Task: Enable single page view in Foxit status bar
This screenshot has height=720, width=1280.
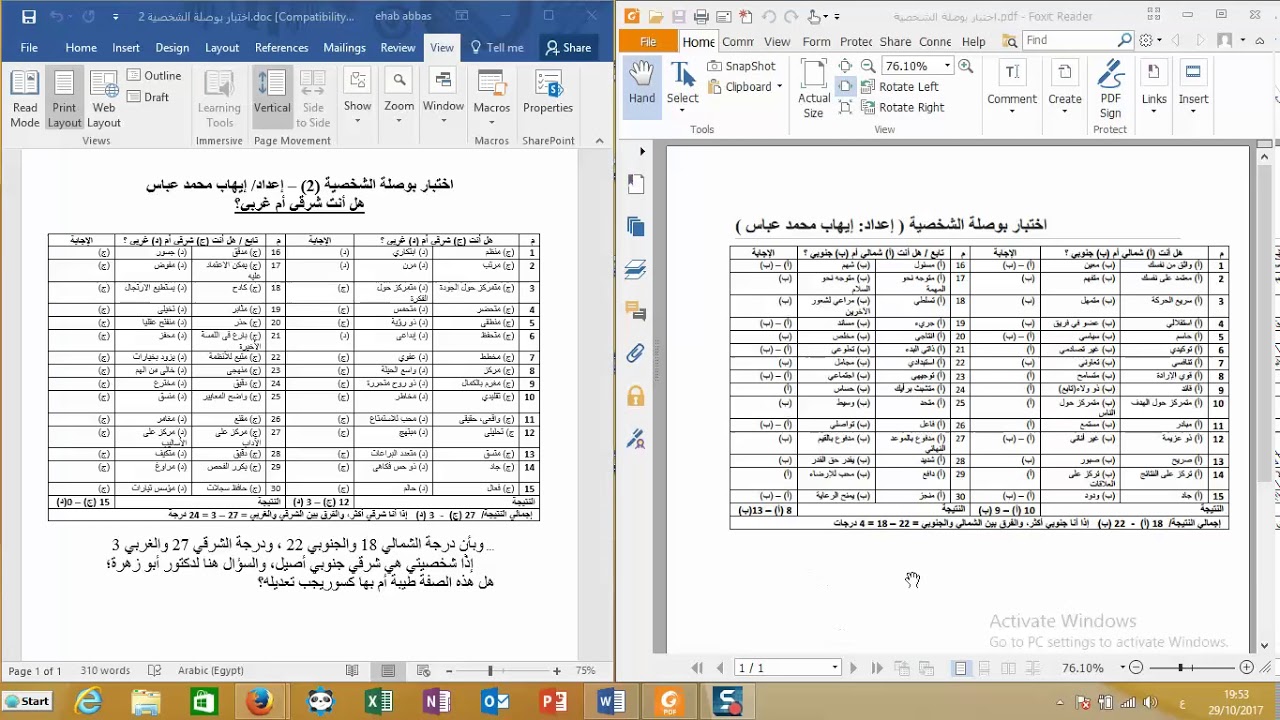Action: click(x=960, y=668)
